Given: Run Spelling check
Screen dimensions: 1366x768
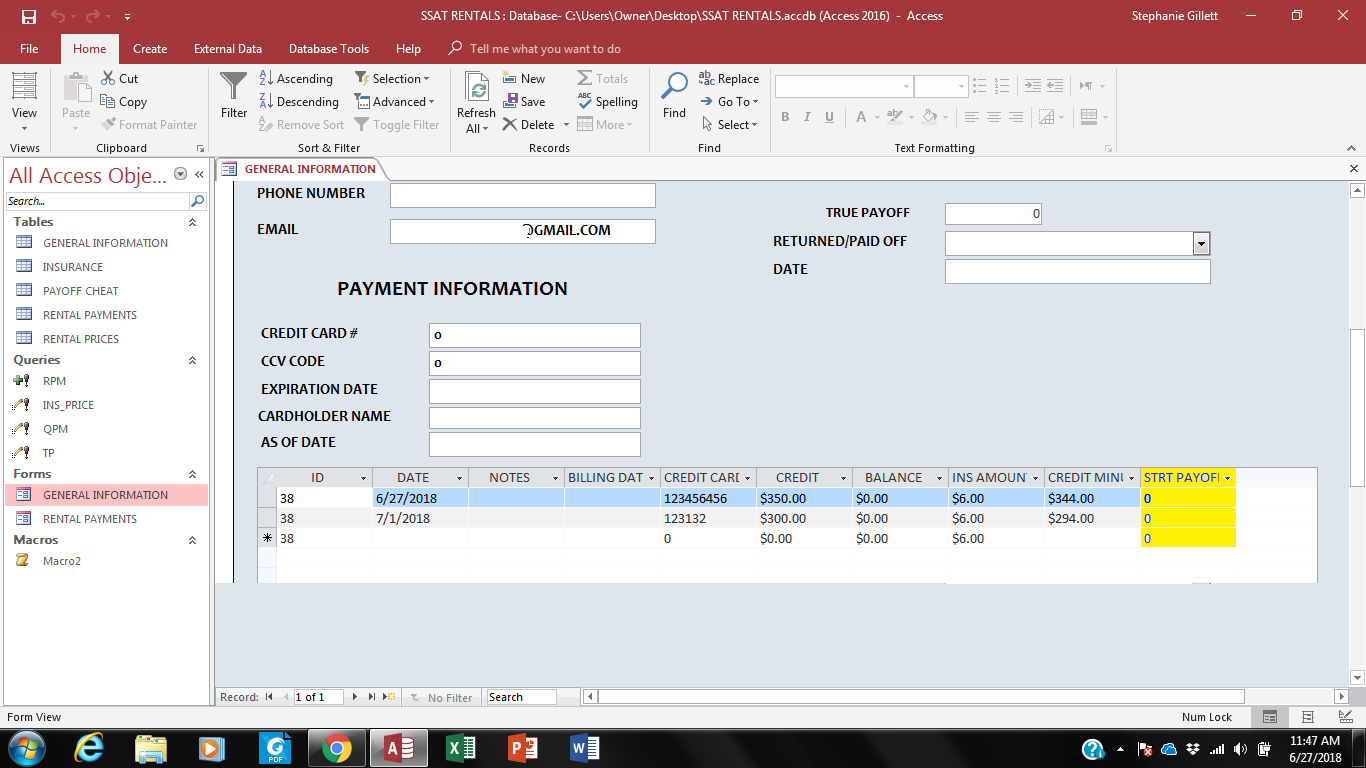Looking at the screenshot, I should [x=607, y=102].
